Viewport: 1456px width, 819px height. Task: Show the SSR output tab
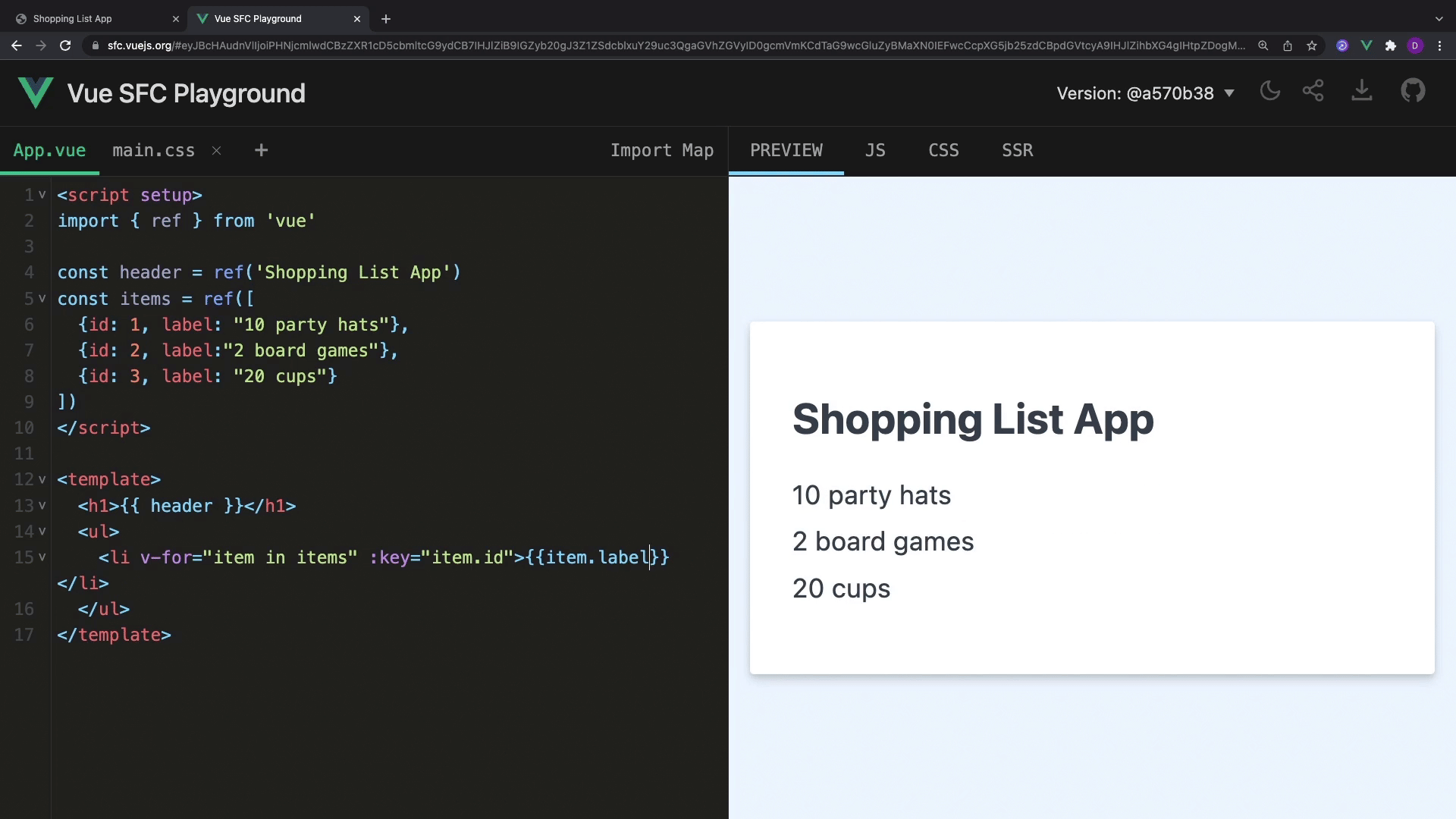tap(1017, 151)
